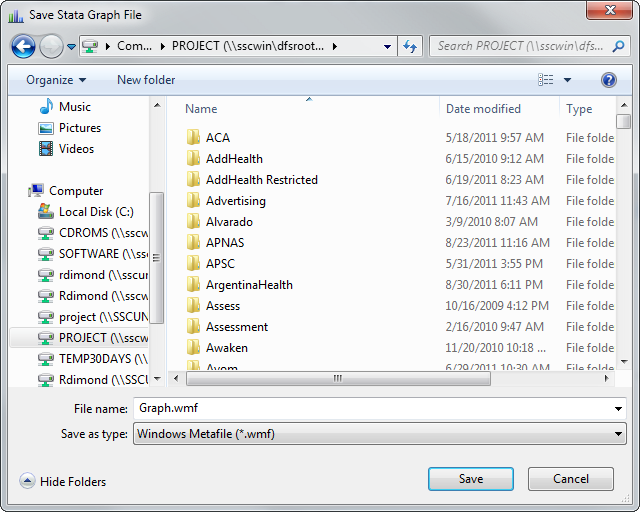640x512 pixels.
Task: Click New folder
Action: 146,80
